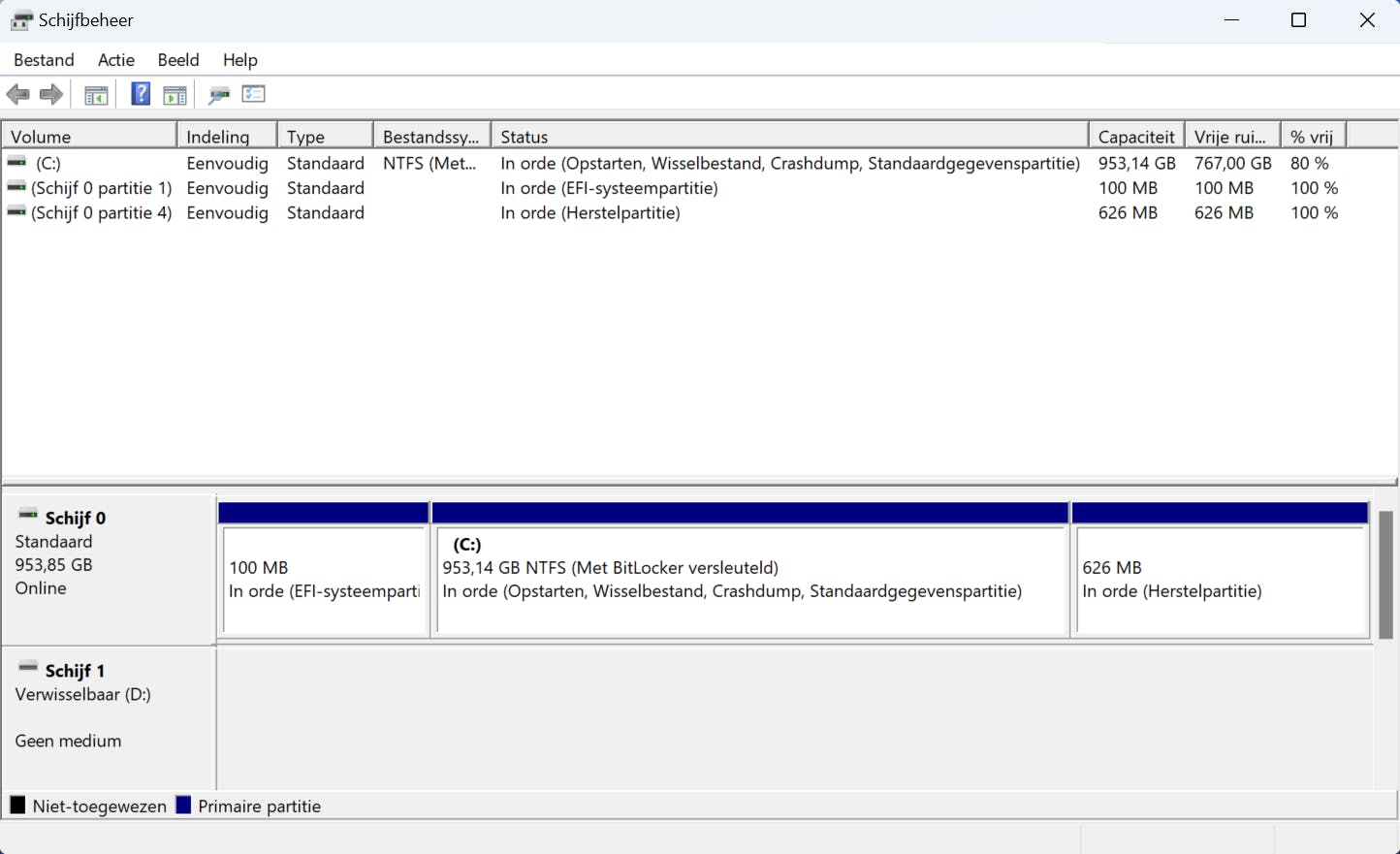
Task: Click Standaard type in Schijf 0 partitie 4 row
Action: point(326,213)
